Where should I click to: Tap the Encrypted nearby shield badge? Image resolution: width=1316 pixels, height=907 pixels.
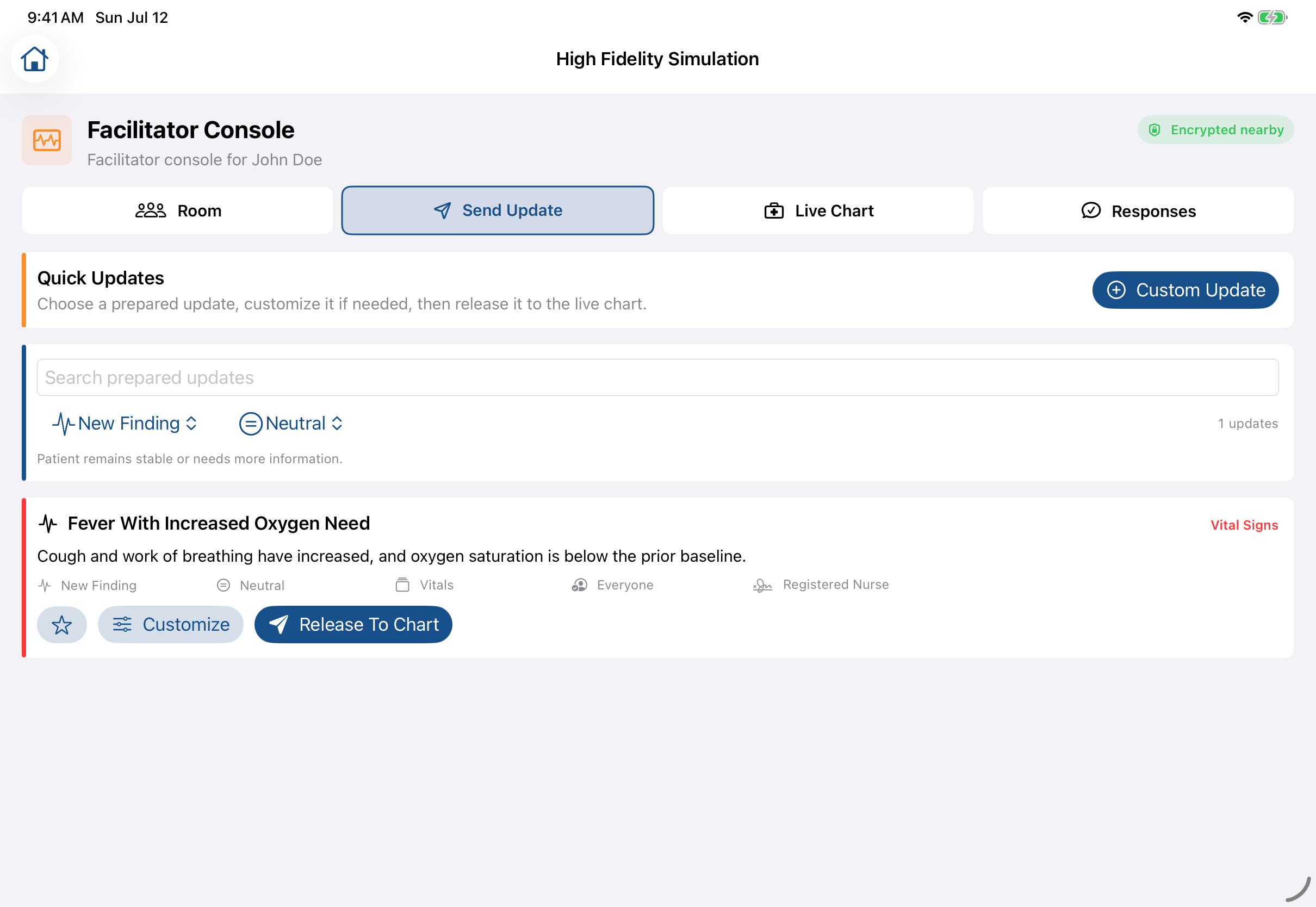(x=1215, y=130)
